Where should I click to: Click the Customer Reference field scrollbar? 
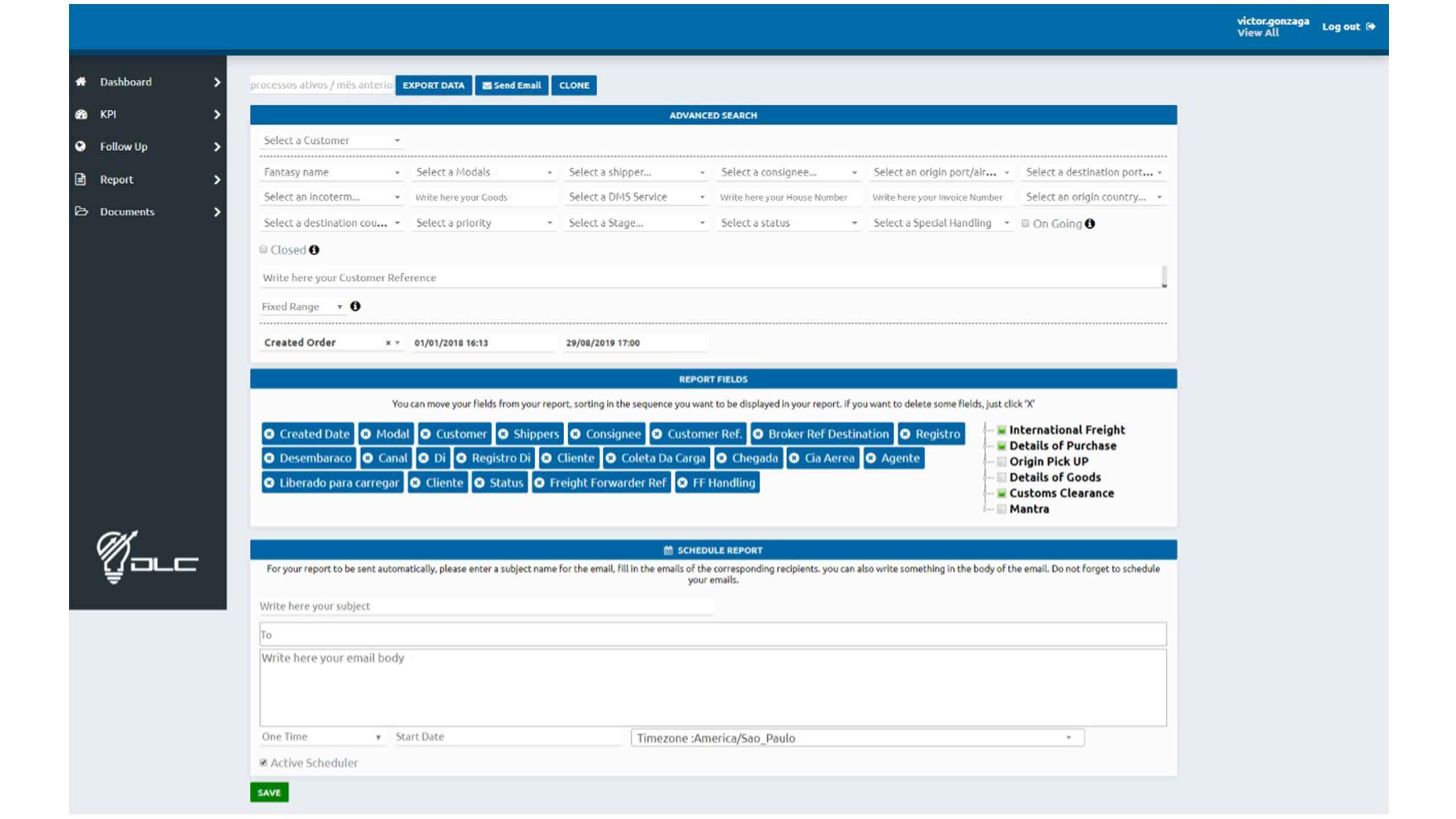point(1164,277)
